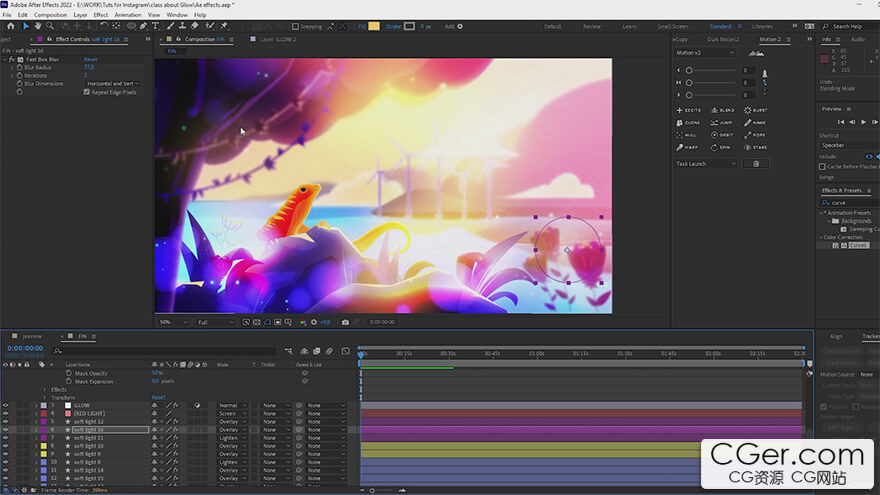This screenshot has height=495, width=880.
Task: Hide the GLOW layer with its eye icon
Action: click(x=6, y=405)
